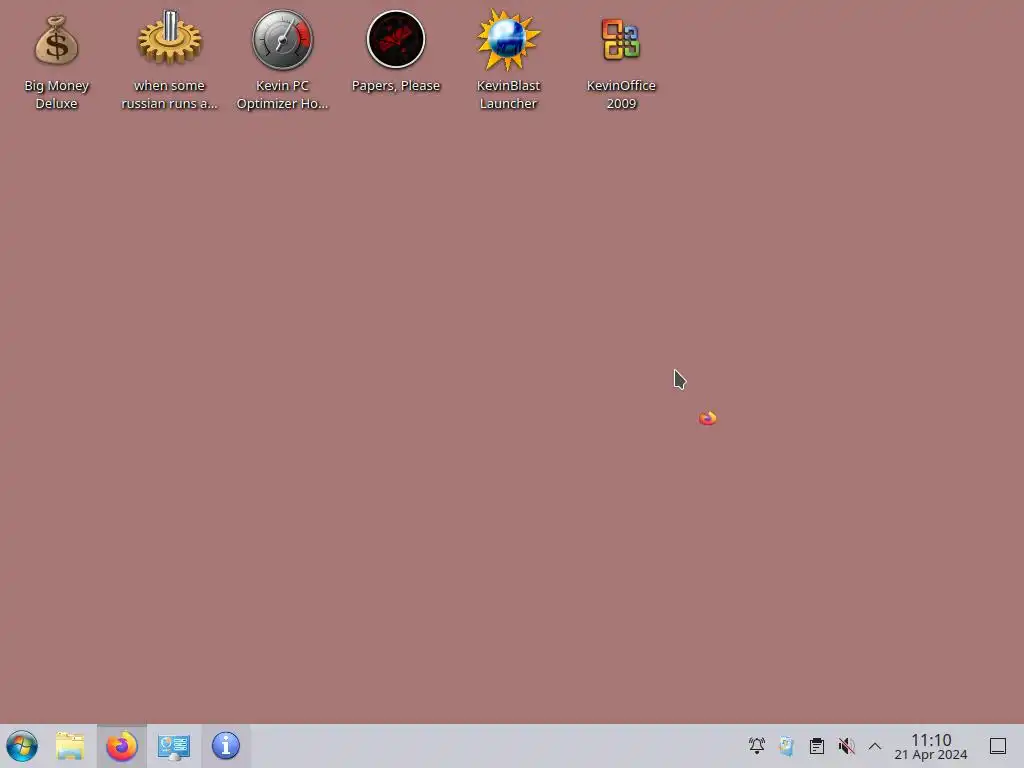Click the "Kevin PC Optimizer Ho..." label

click(x=282, y=95)
